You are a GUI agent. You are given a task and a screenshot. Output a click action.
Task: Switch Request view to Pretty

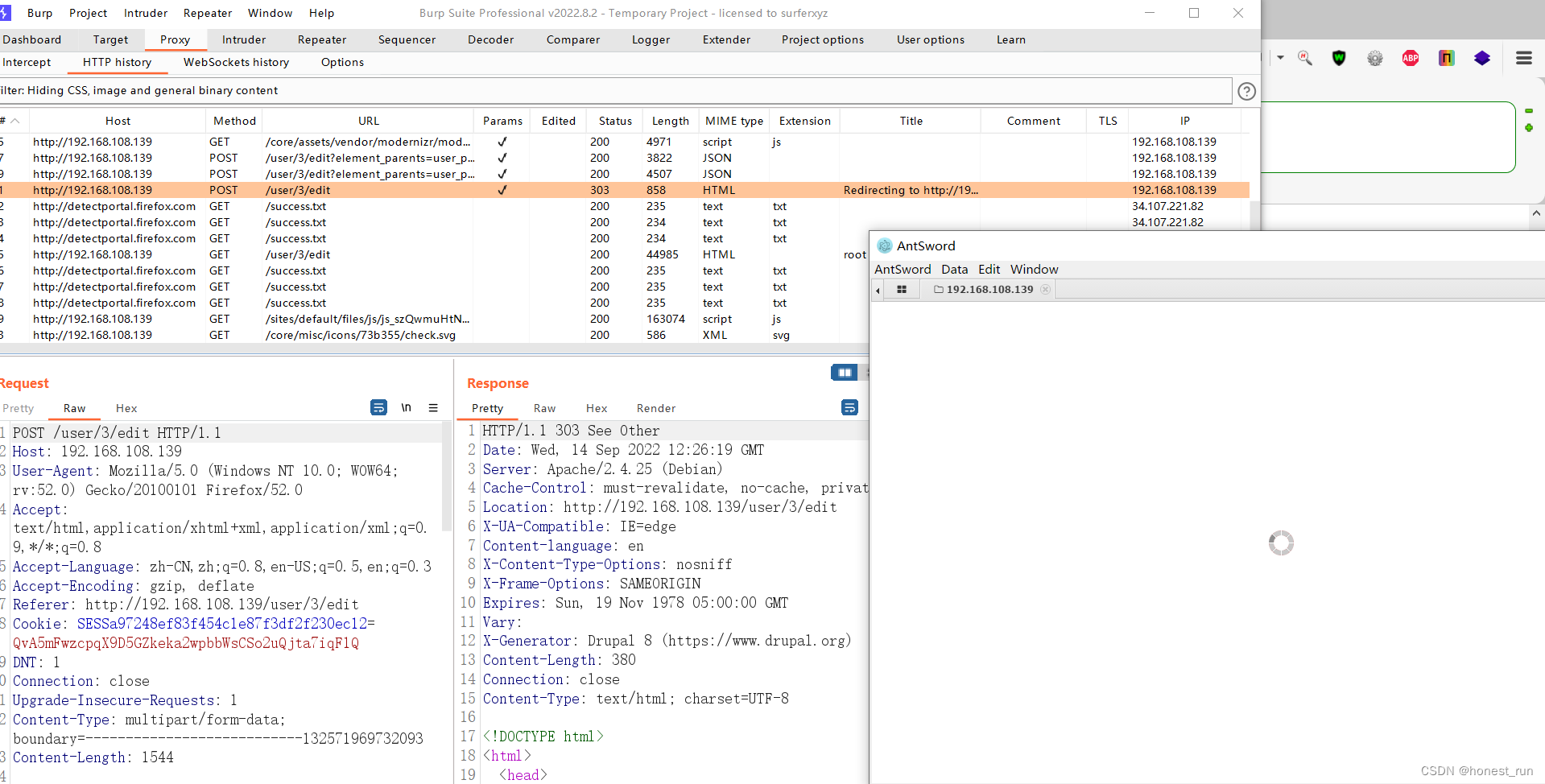coord(19,408)
